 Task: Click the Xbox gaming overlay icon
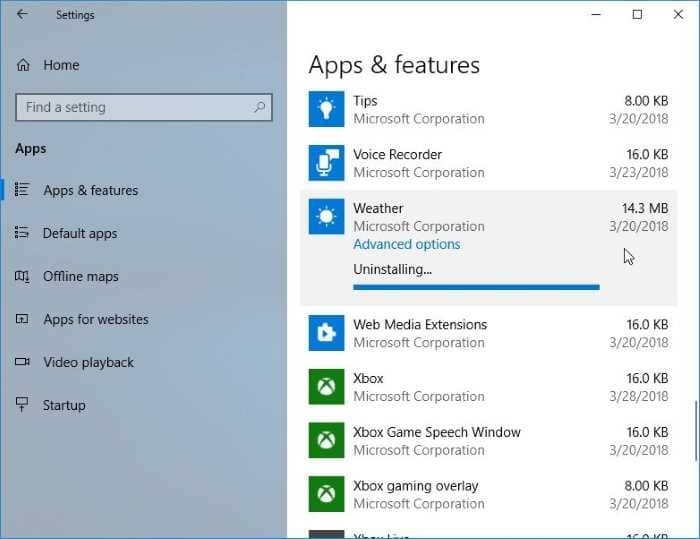(326, 495)
